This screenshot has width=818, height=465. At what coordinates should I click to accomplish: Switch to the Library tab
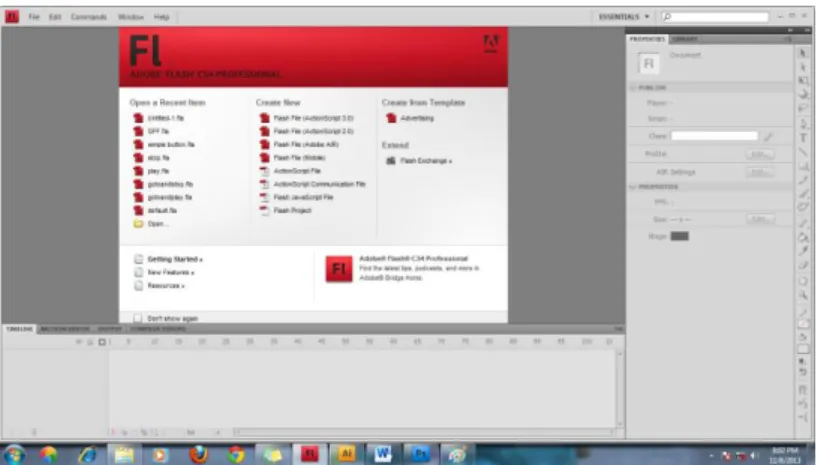point(684,39)
